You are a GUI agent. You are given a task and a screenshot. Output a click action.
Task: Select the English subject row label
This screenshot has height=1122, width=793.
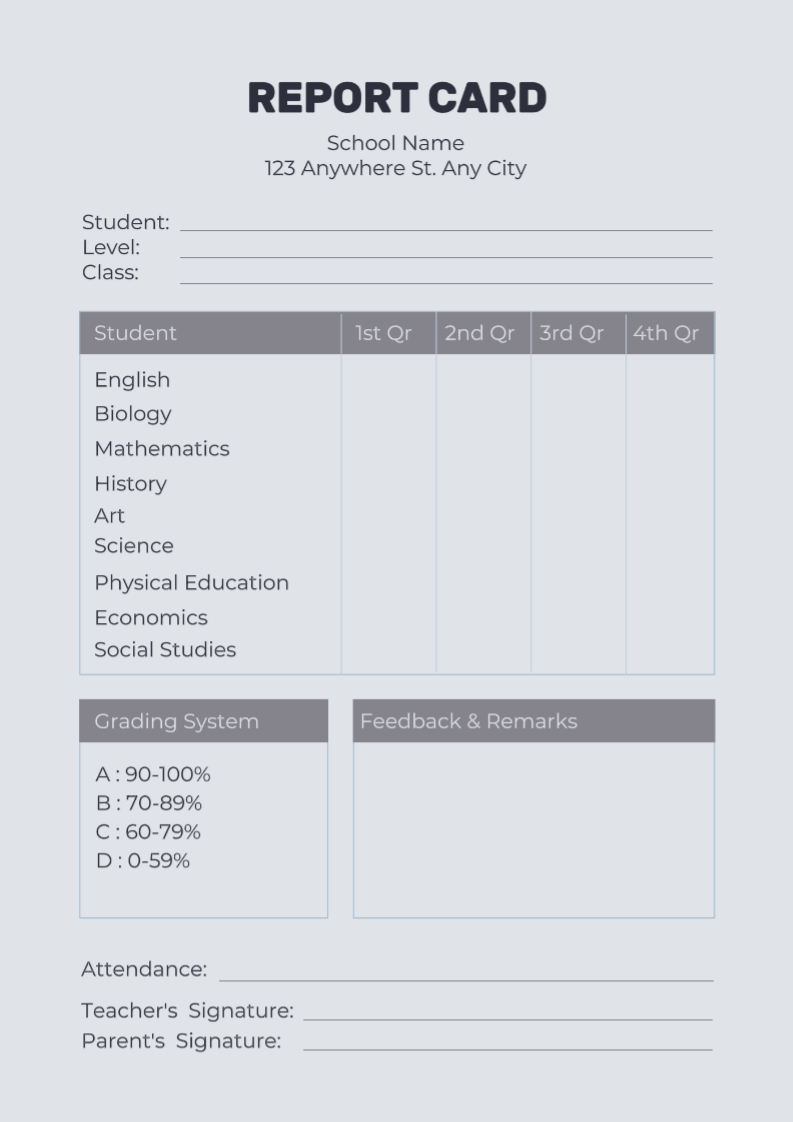(132, 380)
